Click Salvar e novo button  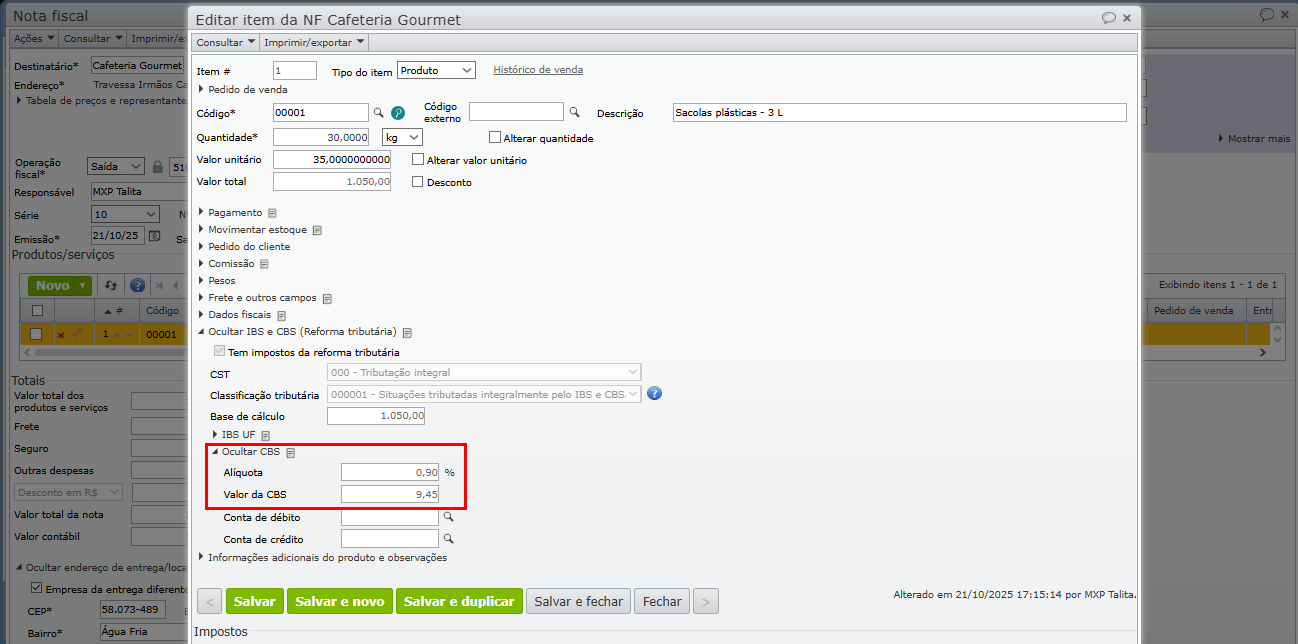pyautogui.click(x=340, y=601)
